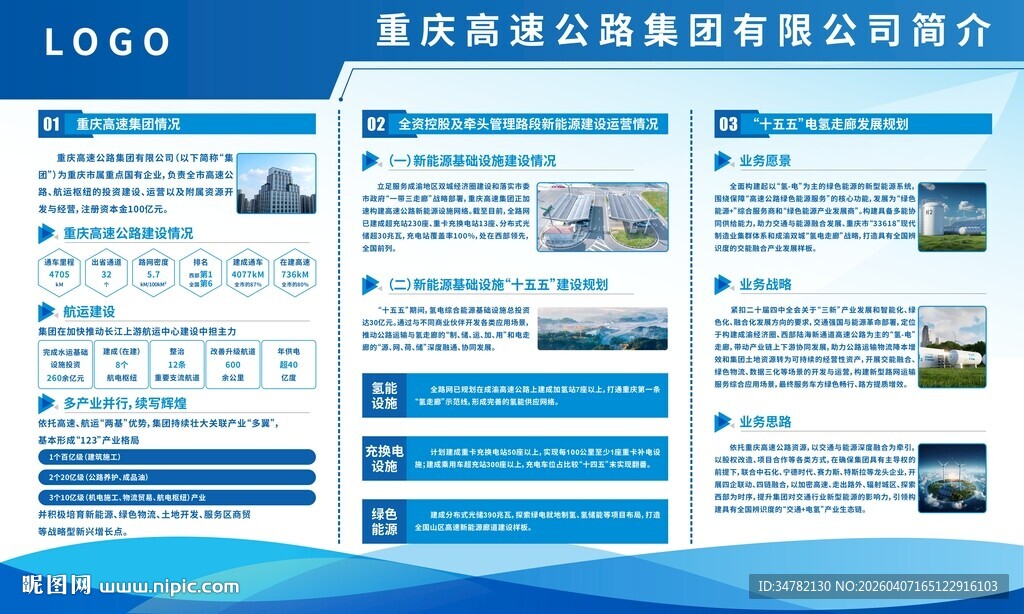Click the 02 section number badge
The width and height of the screenshot is (1024, 614).
click(376, 126)
